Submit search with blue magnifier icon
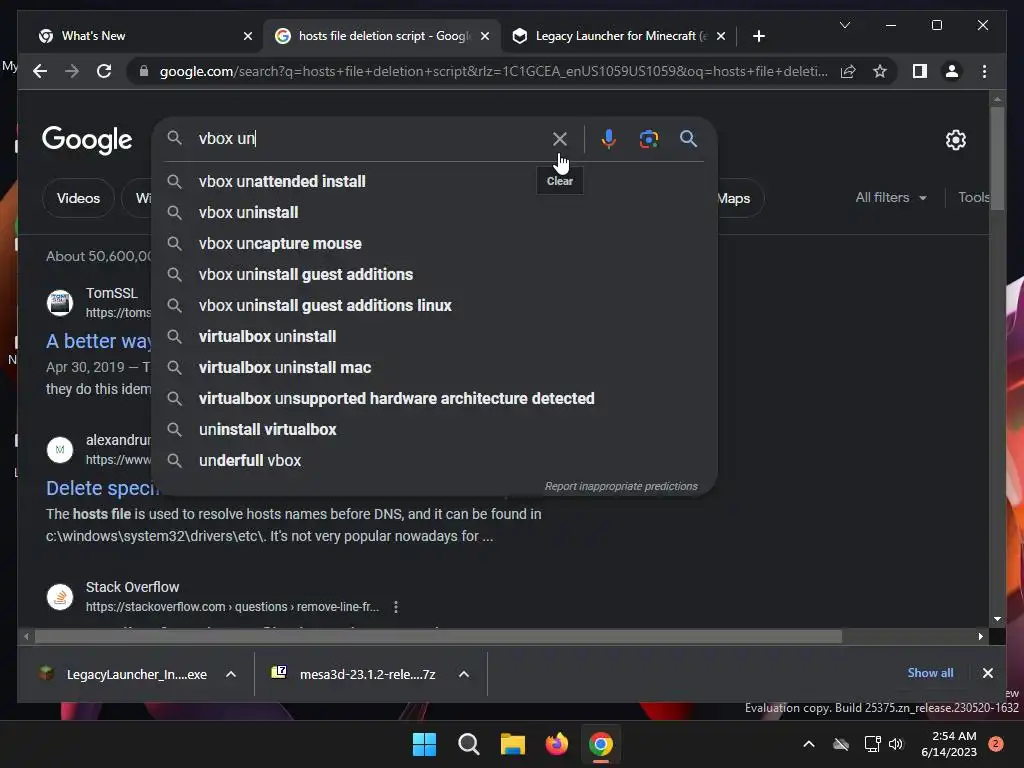The height and width of the screenshot is (768, 1024). tap(688, 138)
